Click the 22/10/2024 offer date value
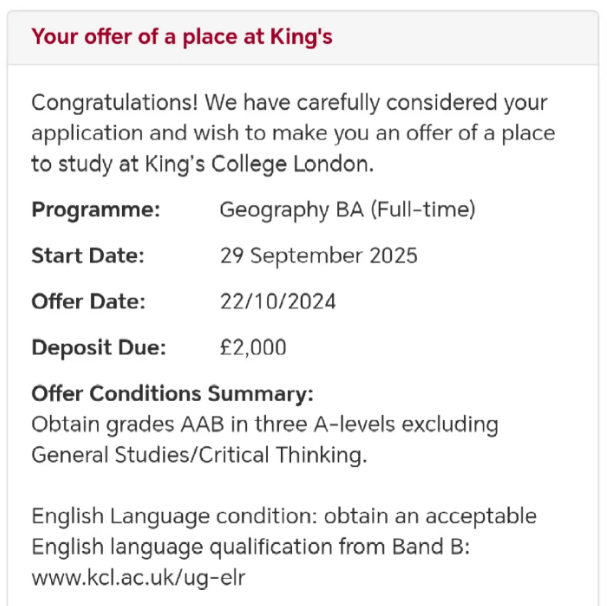607x606 pixels. [278, 302]
